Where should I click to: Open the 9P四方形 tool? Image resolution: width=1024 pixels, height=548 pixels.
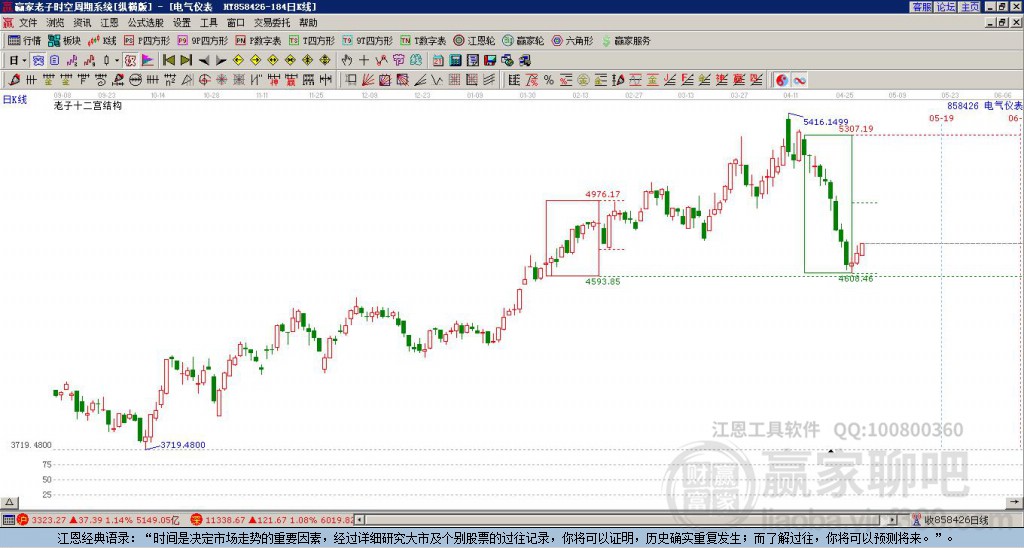(x=202, y=40)
